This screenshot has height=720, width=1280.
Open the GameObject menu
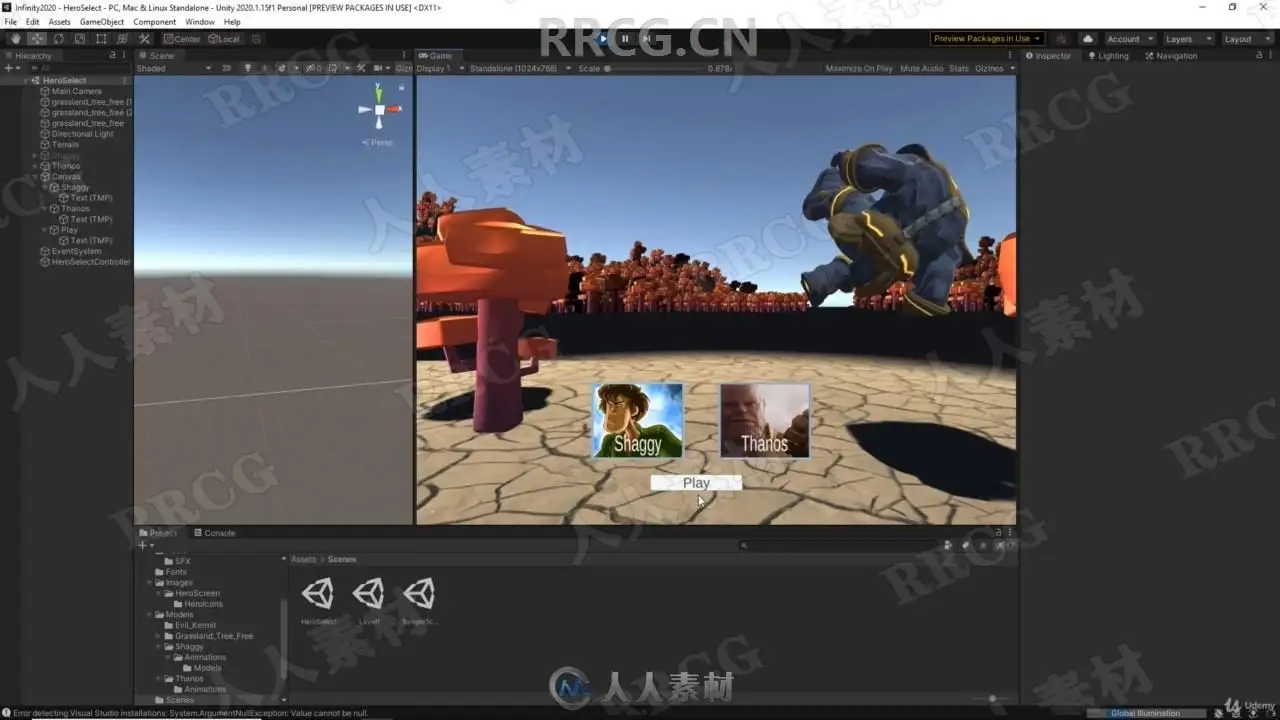pos(102,22)
